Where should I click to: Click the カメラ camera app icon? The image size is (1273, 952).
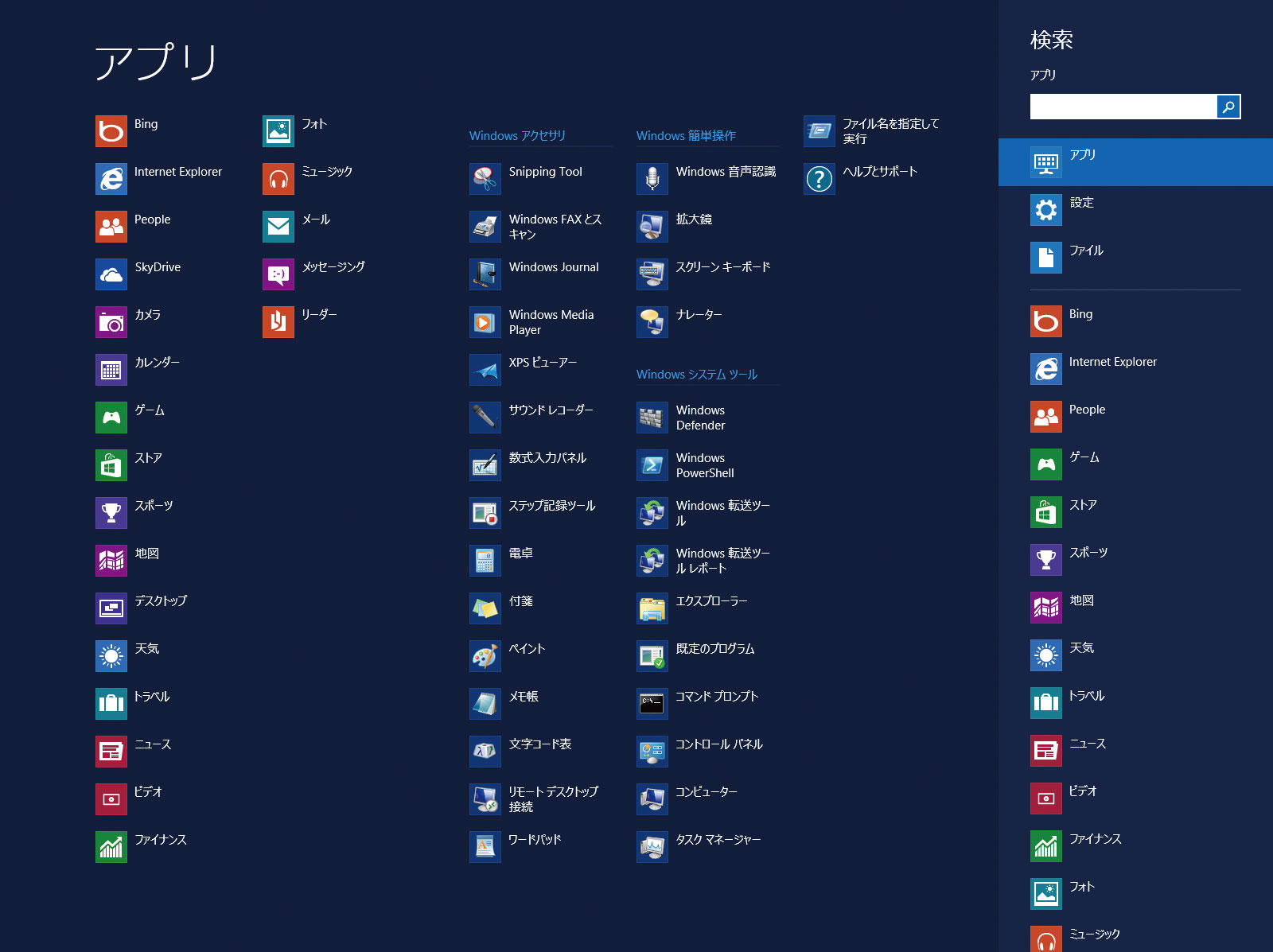111,322
